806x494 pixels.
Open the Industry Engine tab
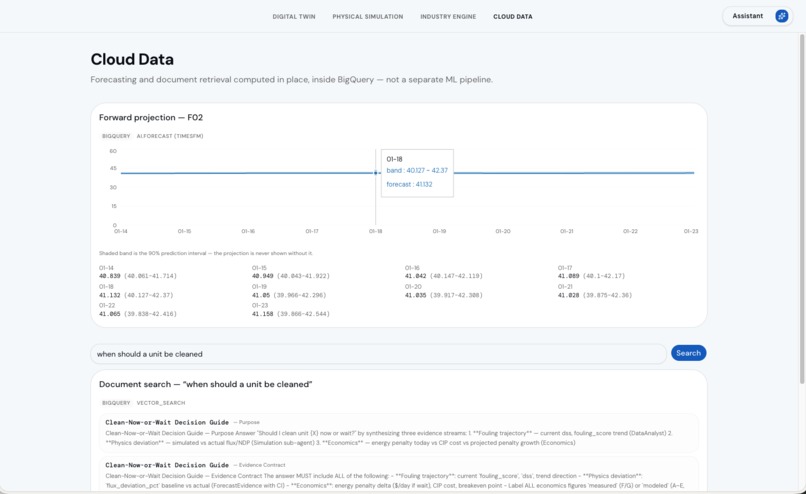point(448,16)
